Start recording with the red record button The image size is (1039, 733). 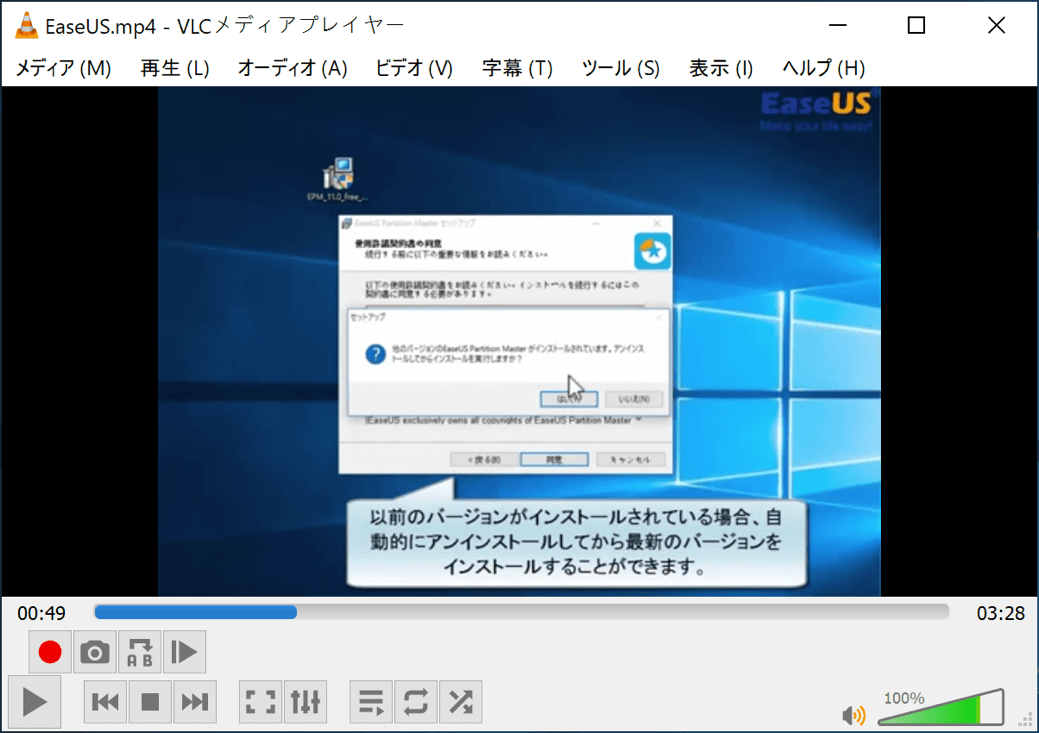pyautogui.click(x=50, y=652)
